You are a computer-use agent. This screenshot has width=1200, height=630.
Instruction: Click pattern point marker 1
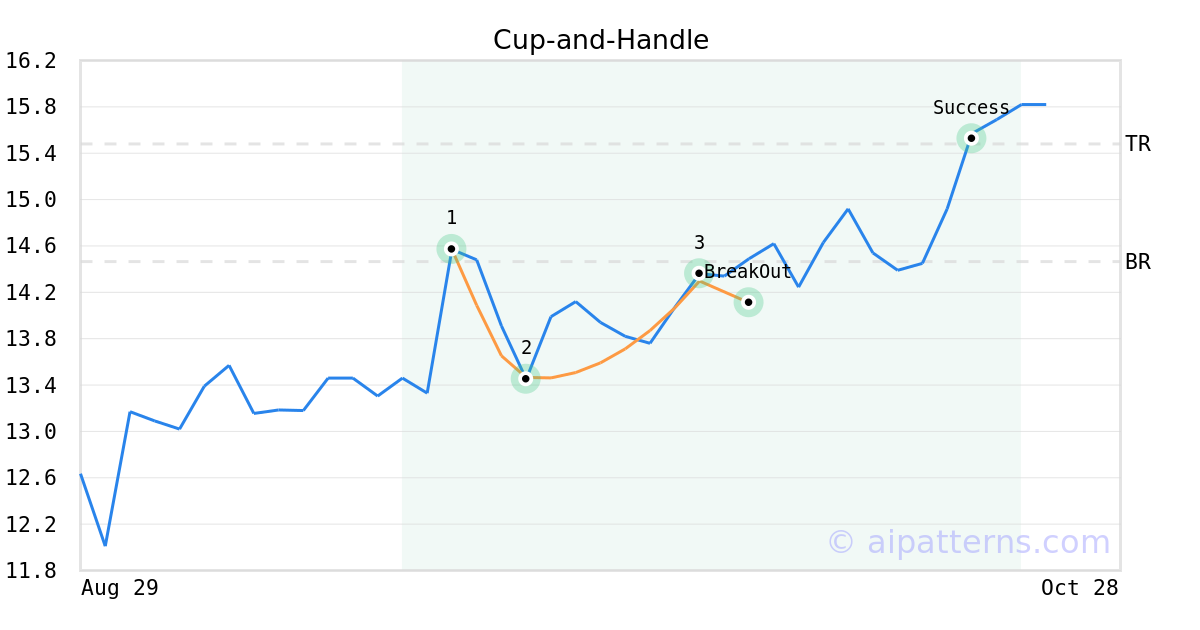[x=451, y=248]
